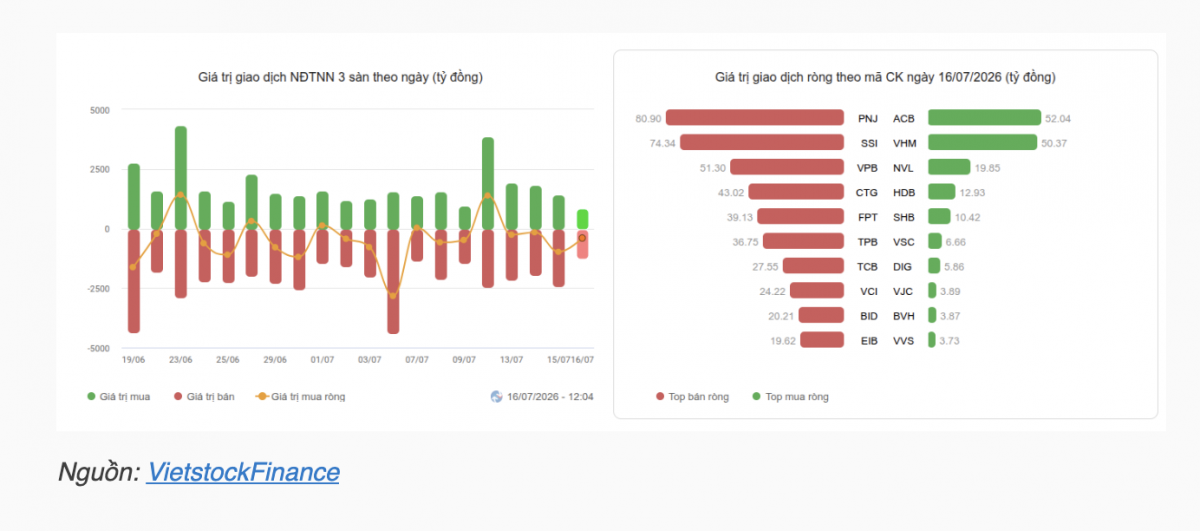Select the PNJ red net-sell bar
Image resolution: width=1200 pixels, height=531 pixels.
click(754, 118)
